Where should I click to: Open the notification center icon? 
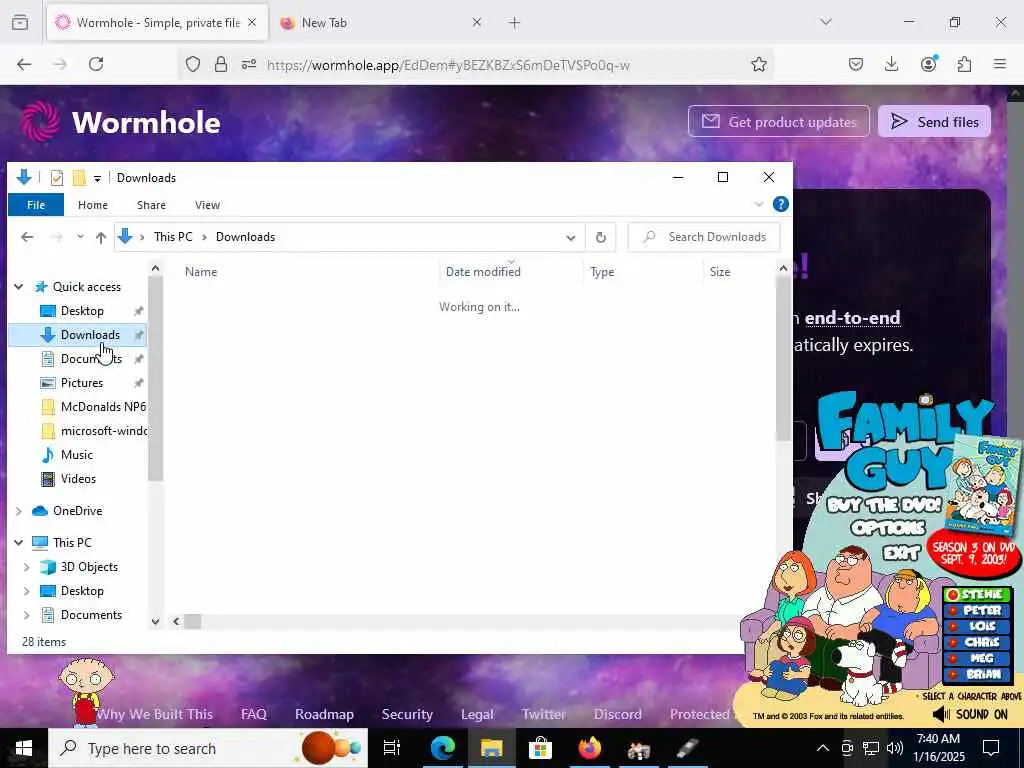pos(991,748)
